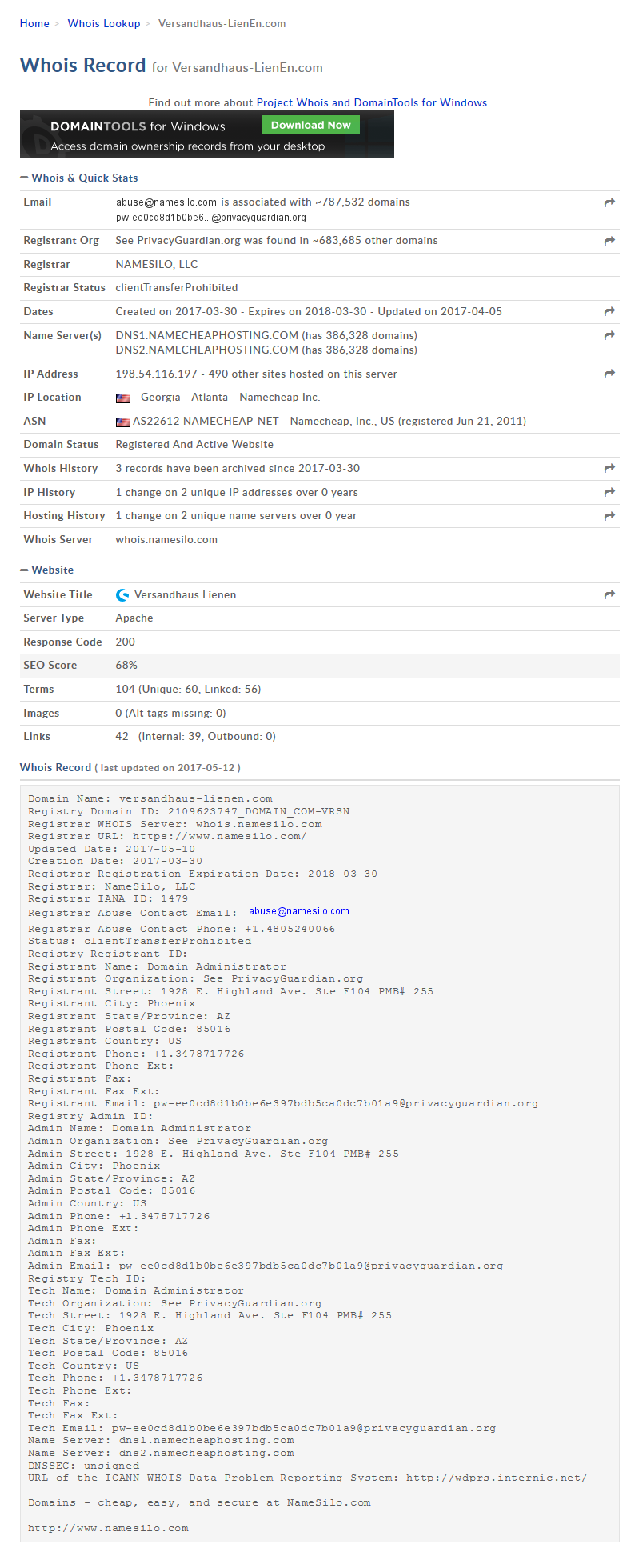
Task: Click the Download Now button
Action: point(311,126)
